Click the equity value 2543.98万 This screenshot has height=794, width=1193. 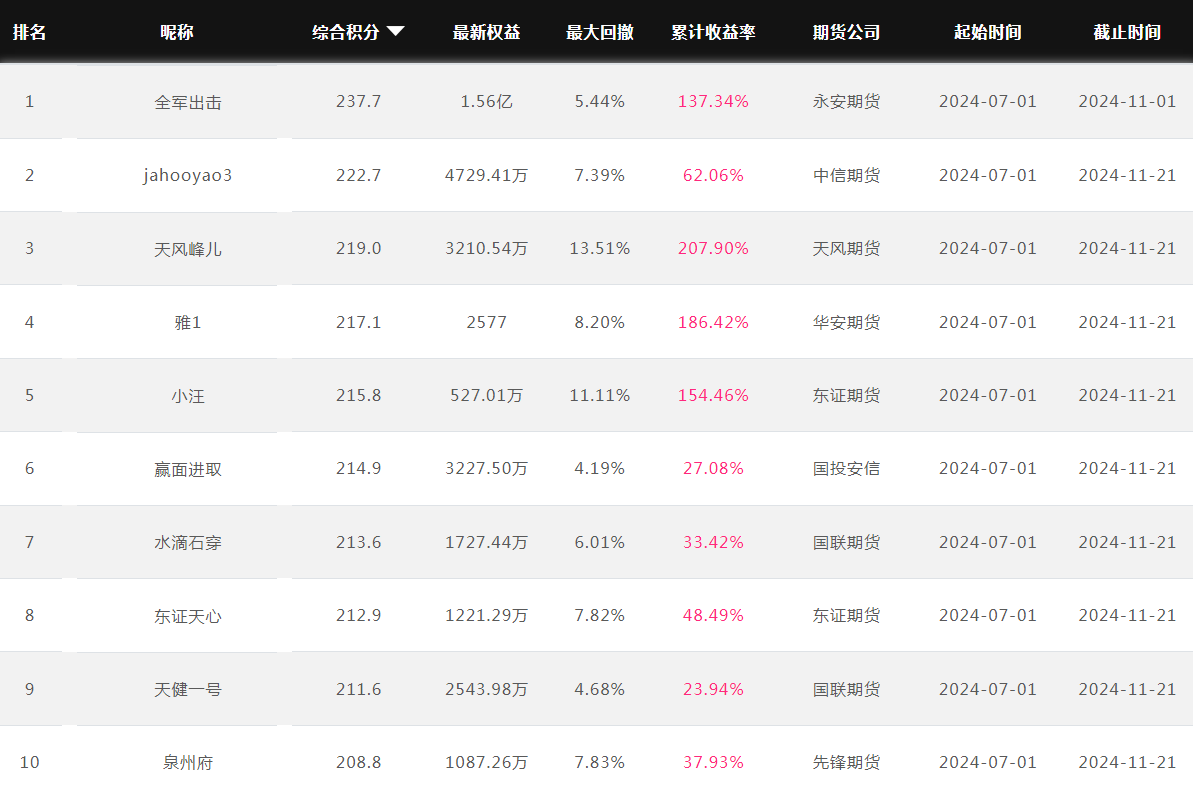[486, 688]
